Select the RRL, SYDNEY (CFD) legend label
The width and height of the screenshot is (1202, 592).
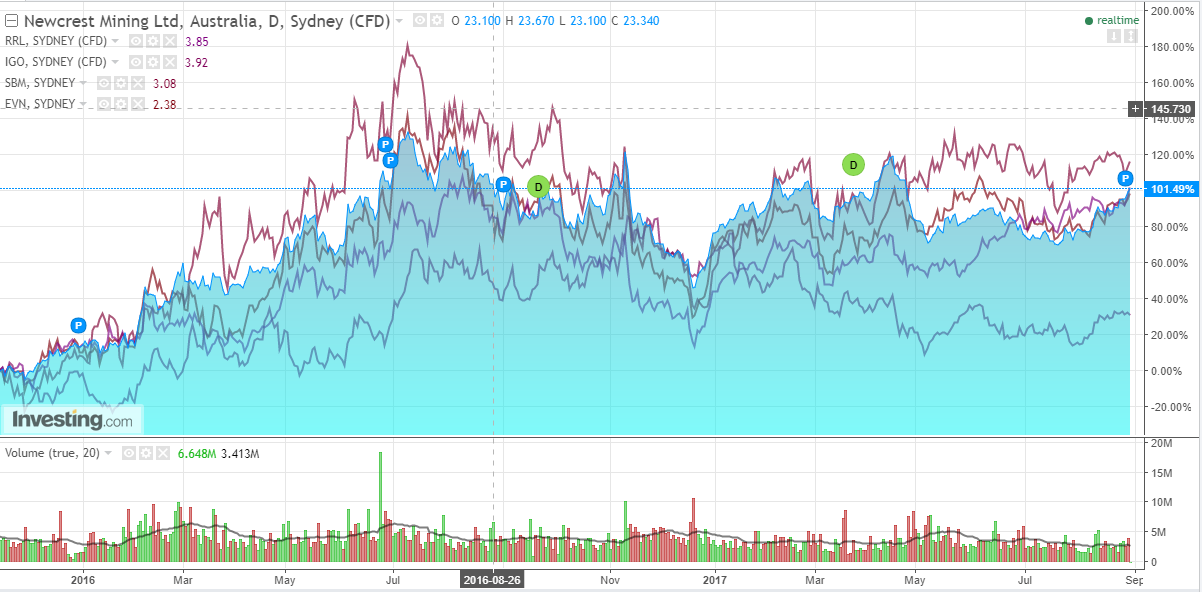[56, 41]
